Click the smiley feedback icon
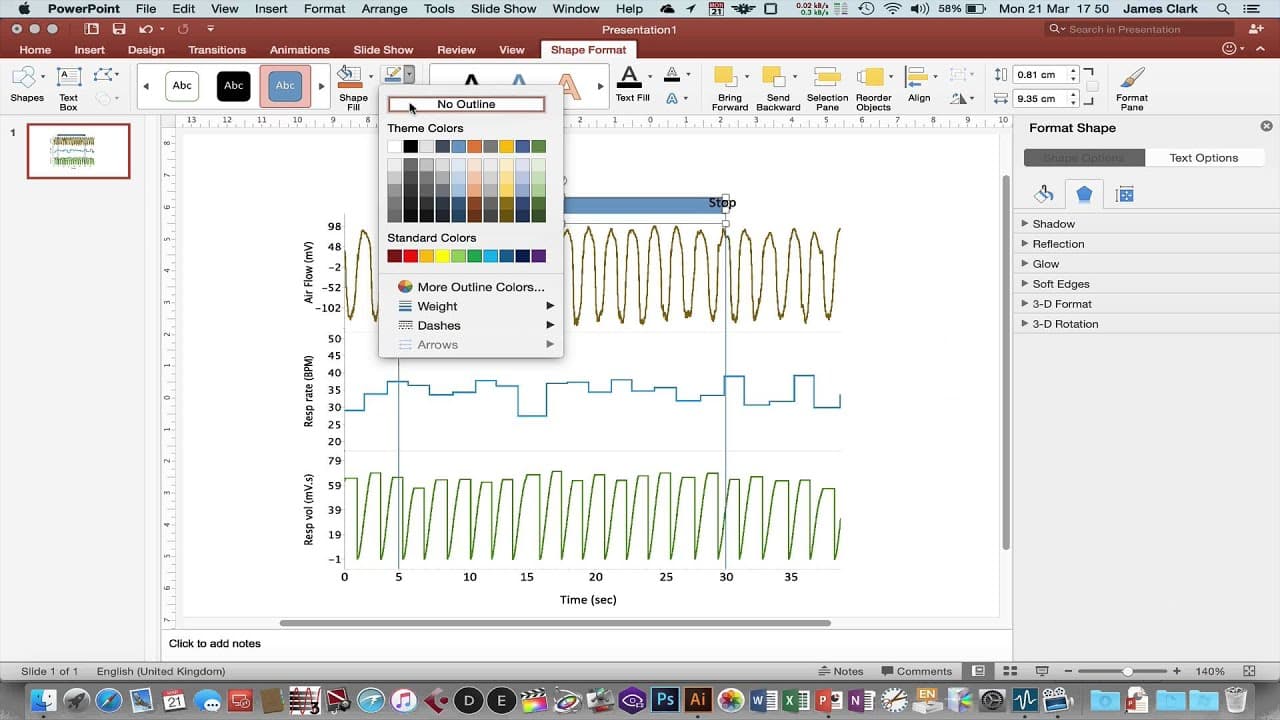The image size is (1280, 720). pyautogui.click(x=1229, y=49)
